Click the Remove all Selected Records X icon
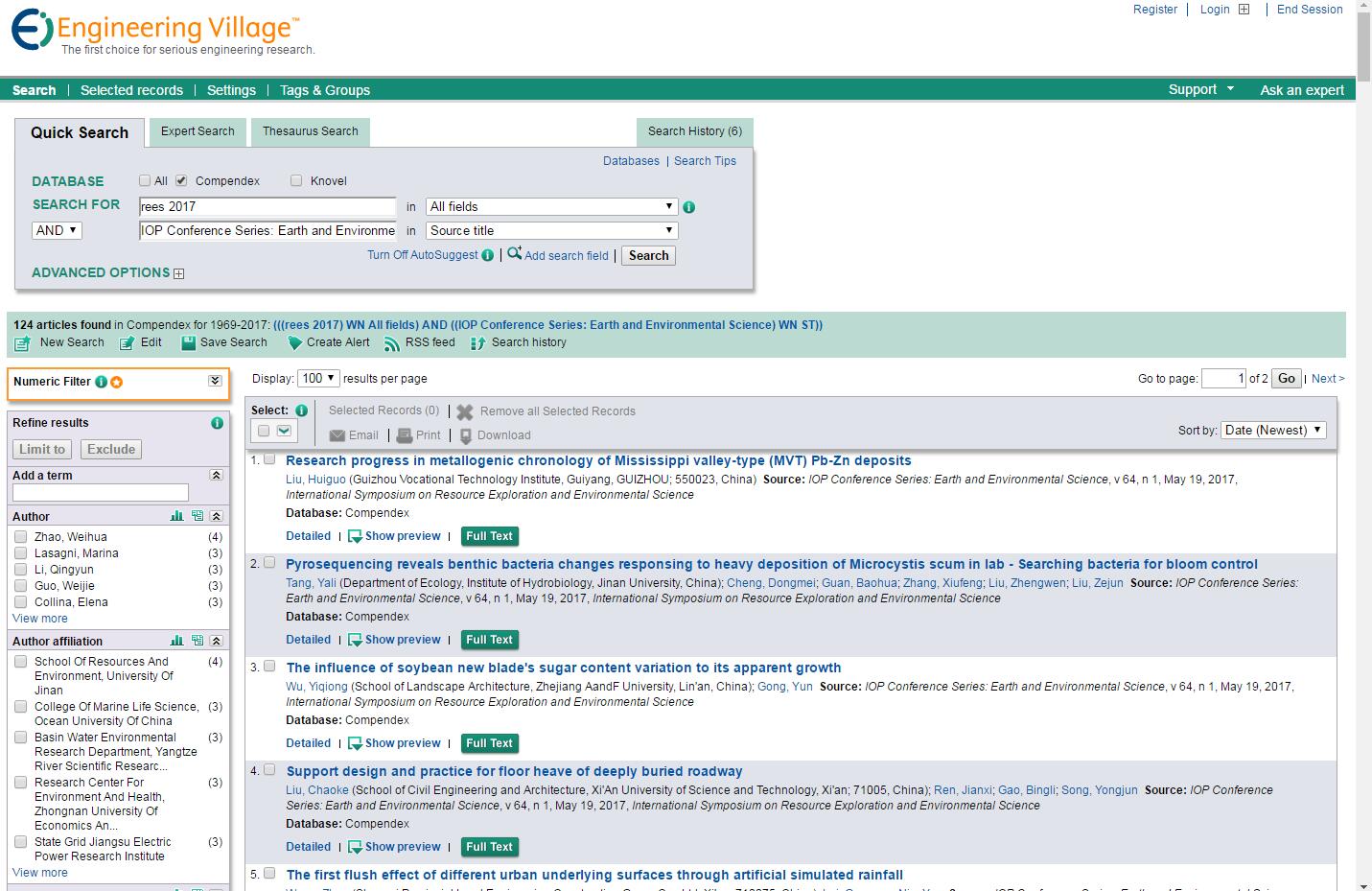The width and height of the screenshot is (1372, 891). pyautogui.click(x=465, y=412)
